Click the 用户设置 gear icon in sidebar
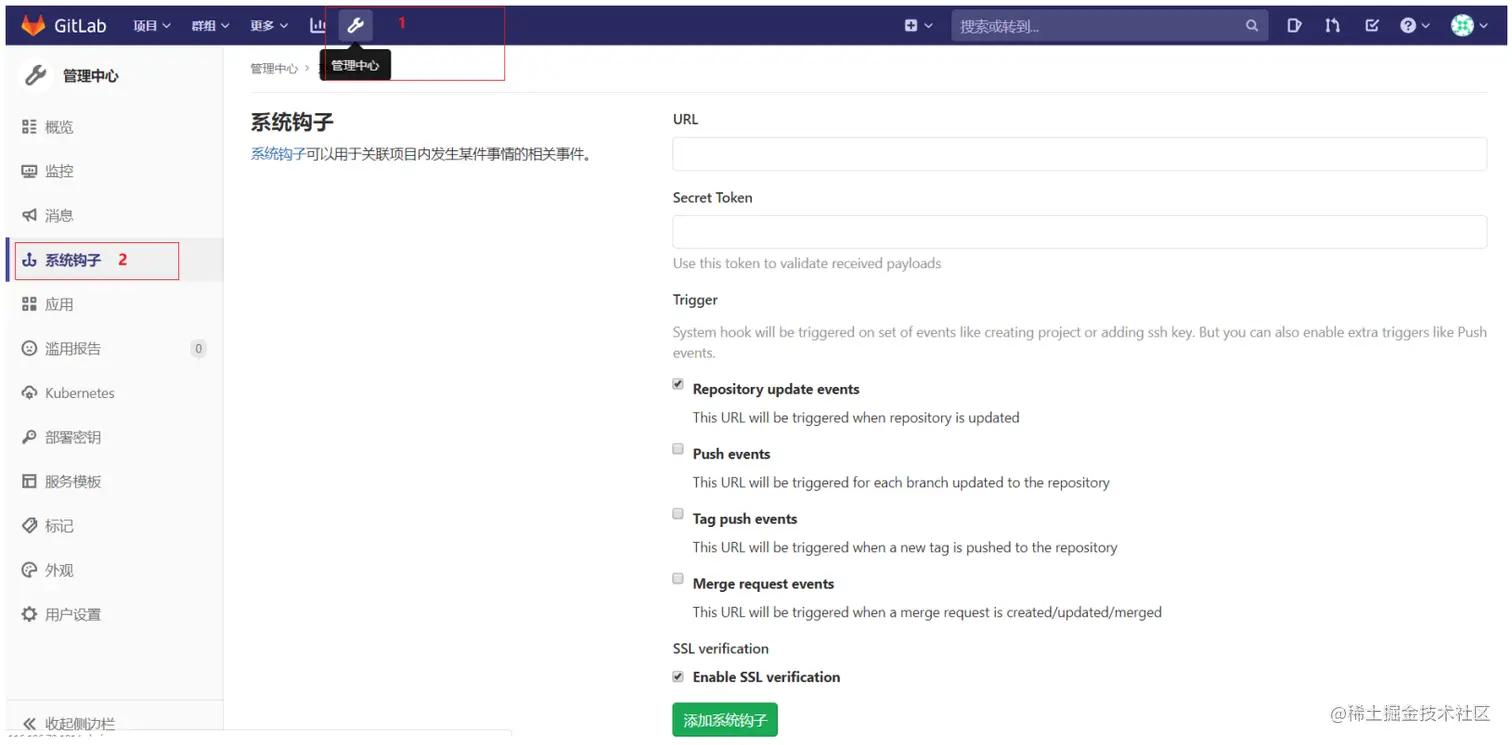This screenshot has height=745, width=1512. (x=29, y=614)
